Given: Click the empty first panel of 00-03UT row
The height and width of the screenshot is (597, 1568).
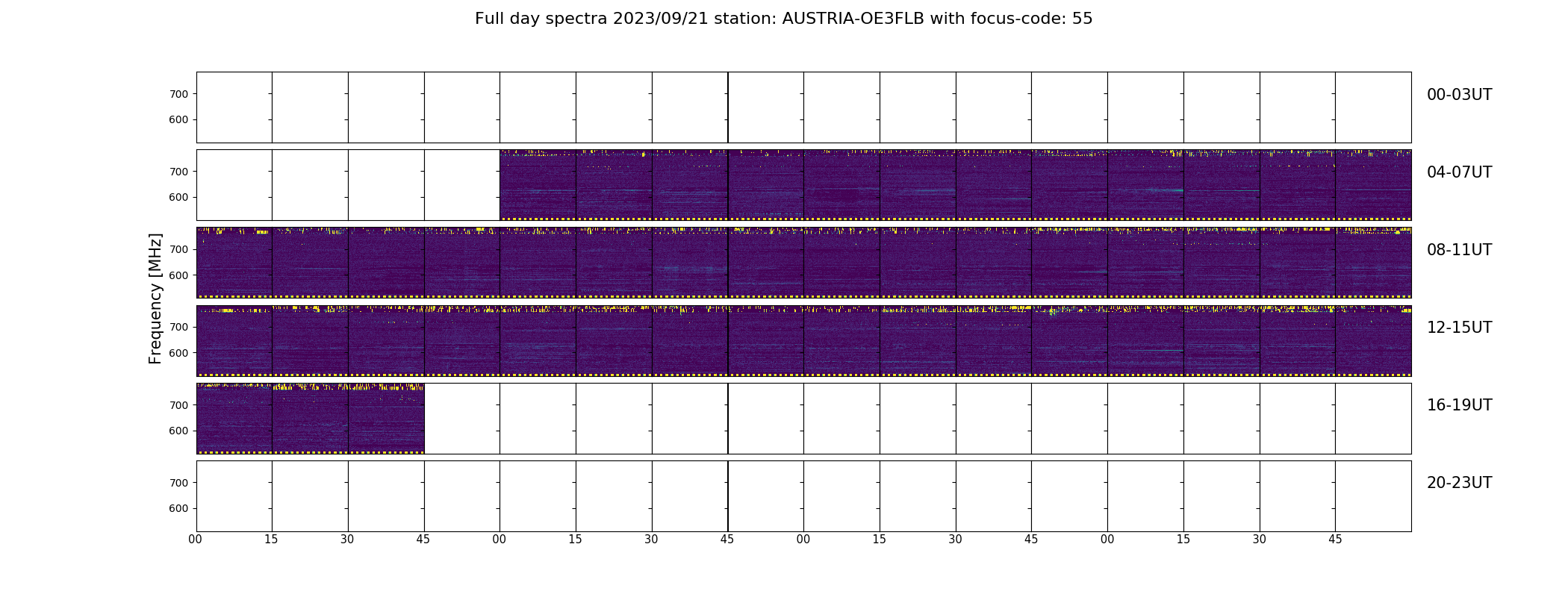Looking at the screenshot, I should click(x=234, y=107).
